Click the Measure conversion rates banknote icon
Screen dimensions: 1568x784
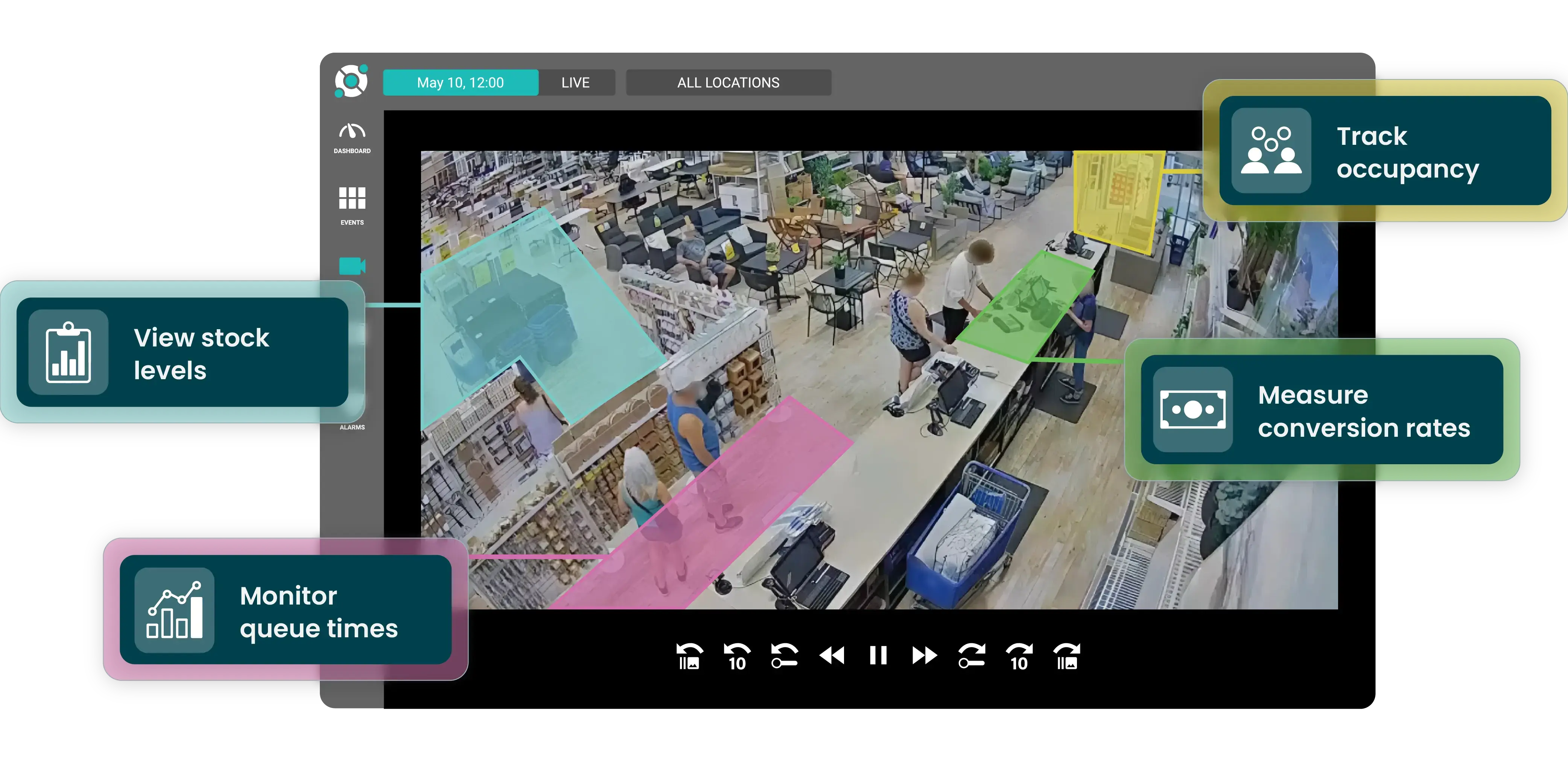pos(1194,410)
